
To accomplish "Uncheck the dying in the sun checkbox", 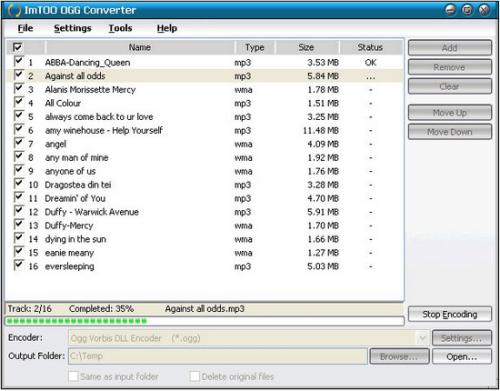I will point(18,238).
